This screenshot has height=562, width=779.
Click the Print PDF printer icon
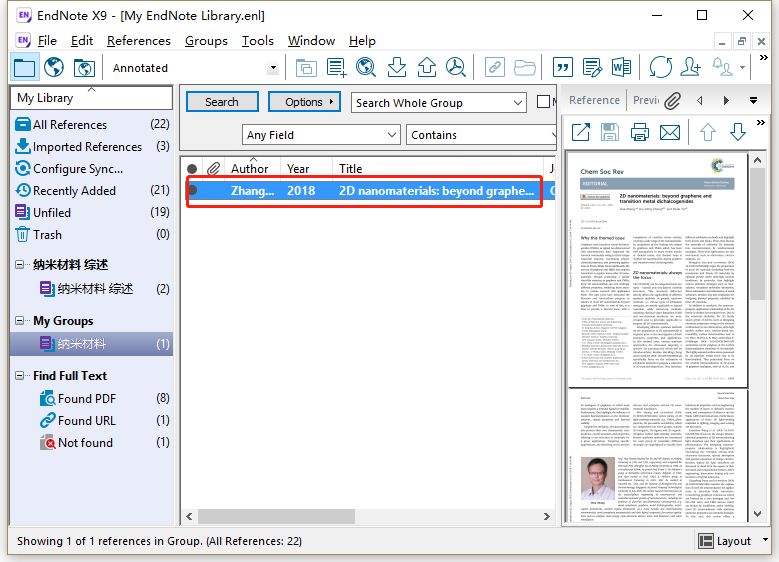639,132
